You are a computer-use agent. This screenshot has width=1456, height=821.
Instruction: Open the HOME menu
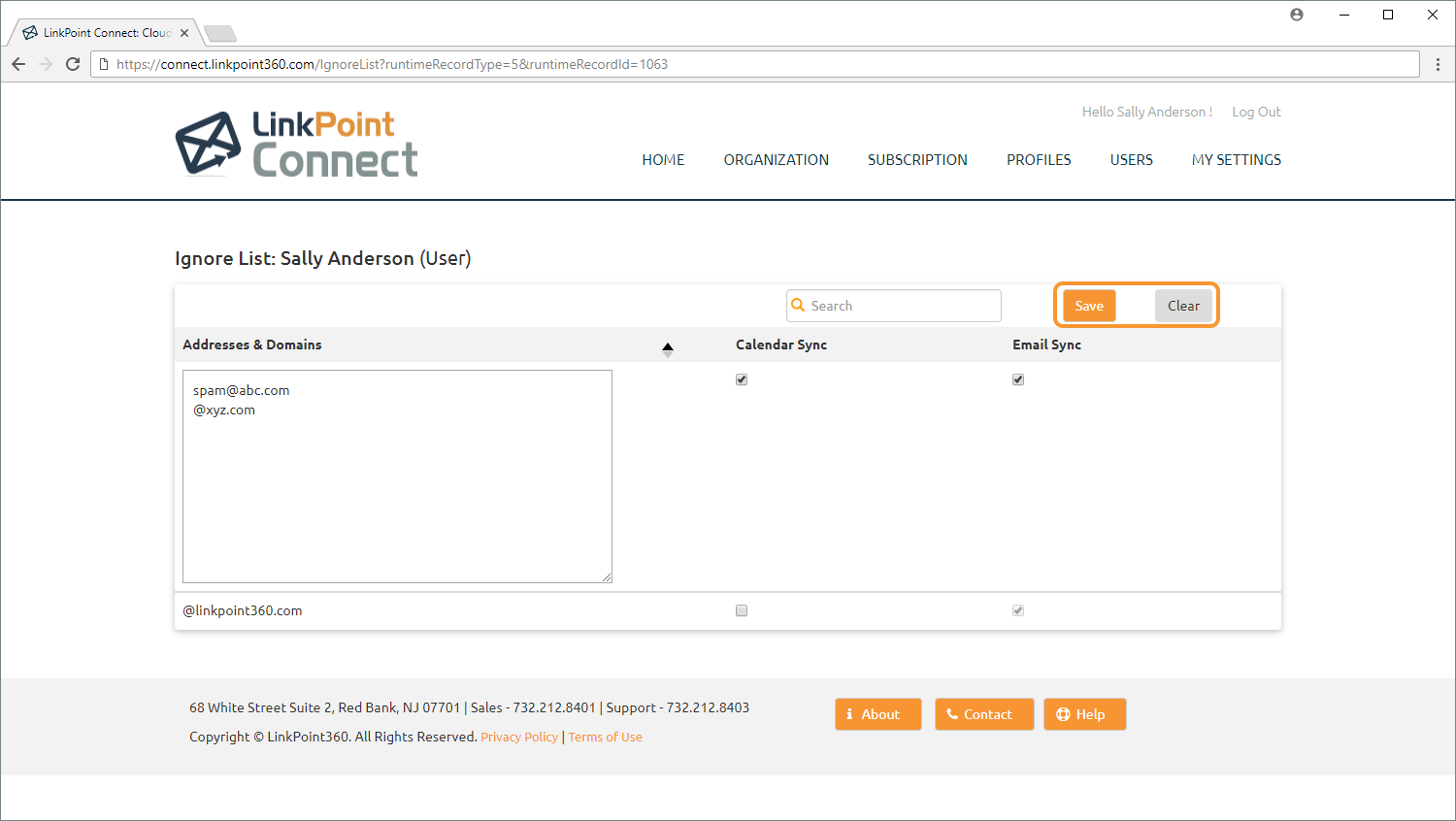click(663, 160)
